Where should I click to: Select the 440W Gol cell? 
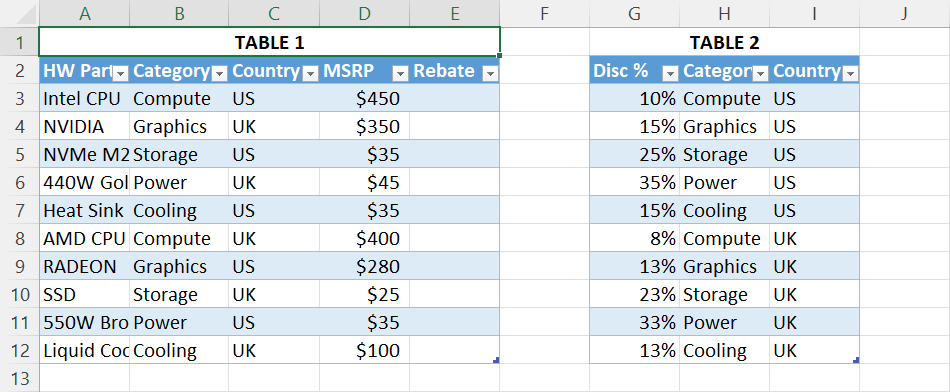(84, 182)
